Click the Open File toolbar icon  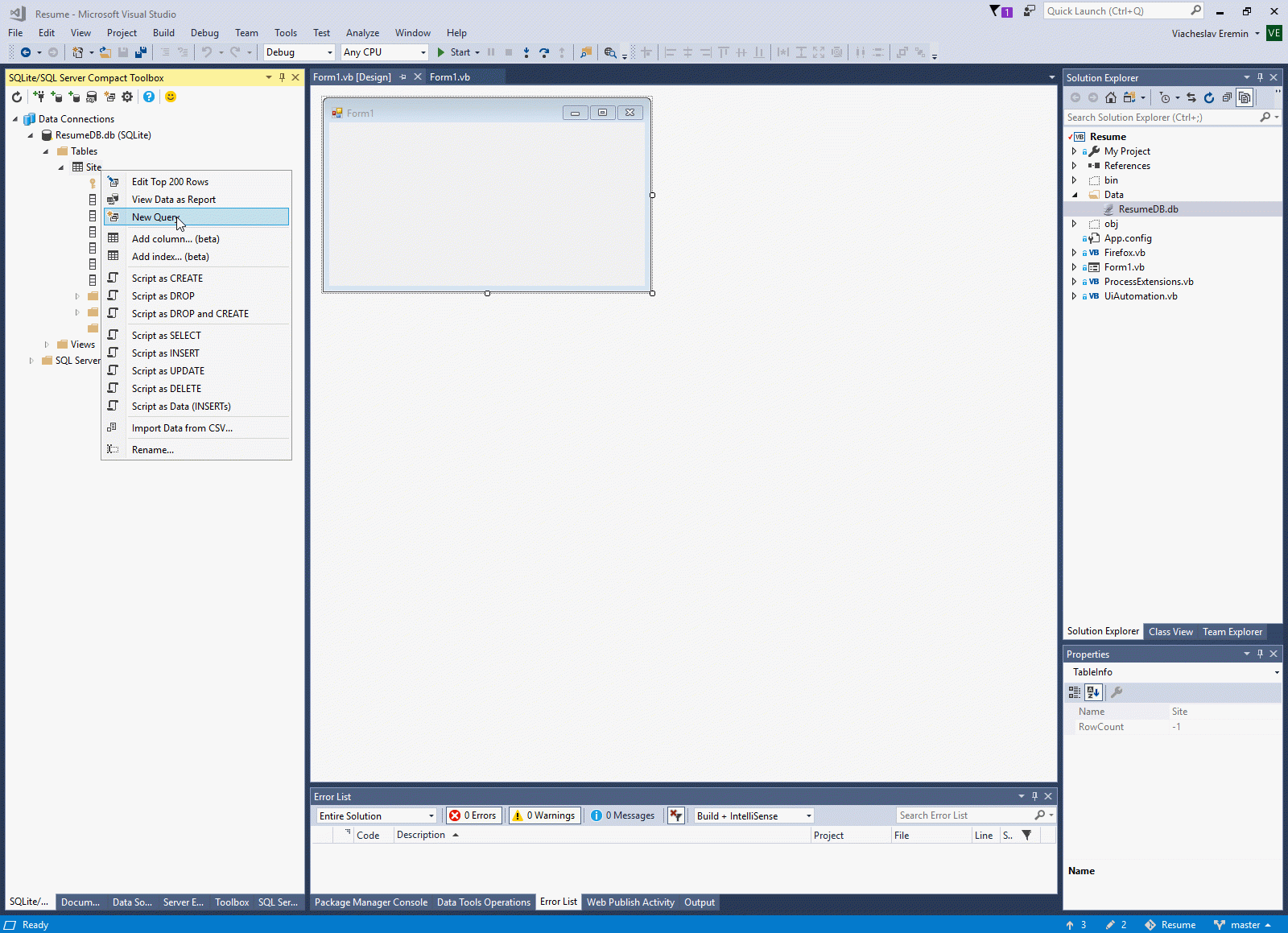point(105,52)
